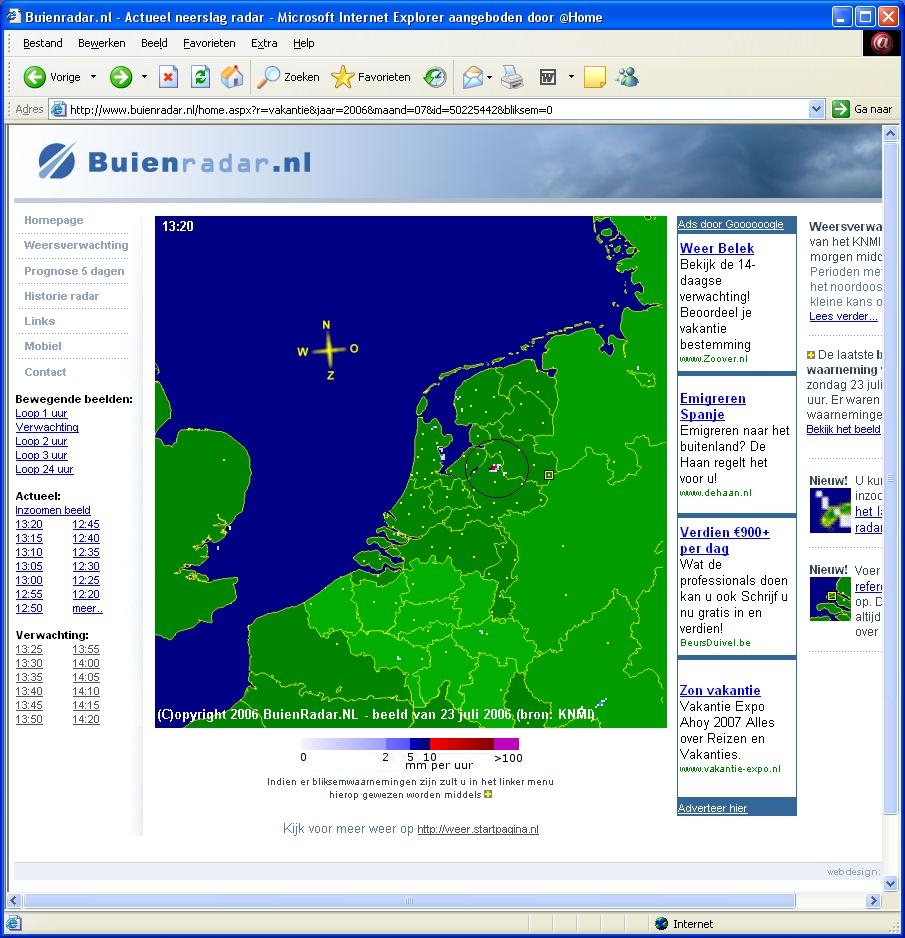Open Historie radar
This screenshot has height=938, width=905.
point(62,296)
